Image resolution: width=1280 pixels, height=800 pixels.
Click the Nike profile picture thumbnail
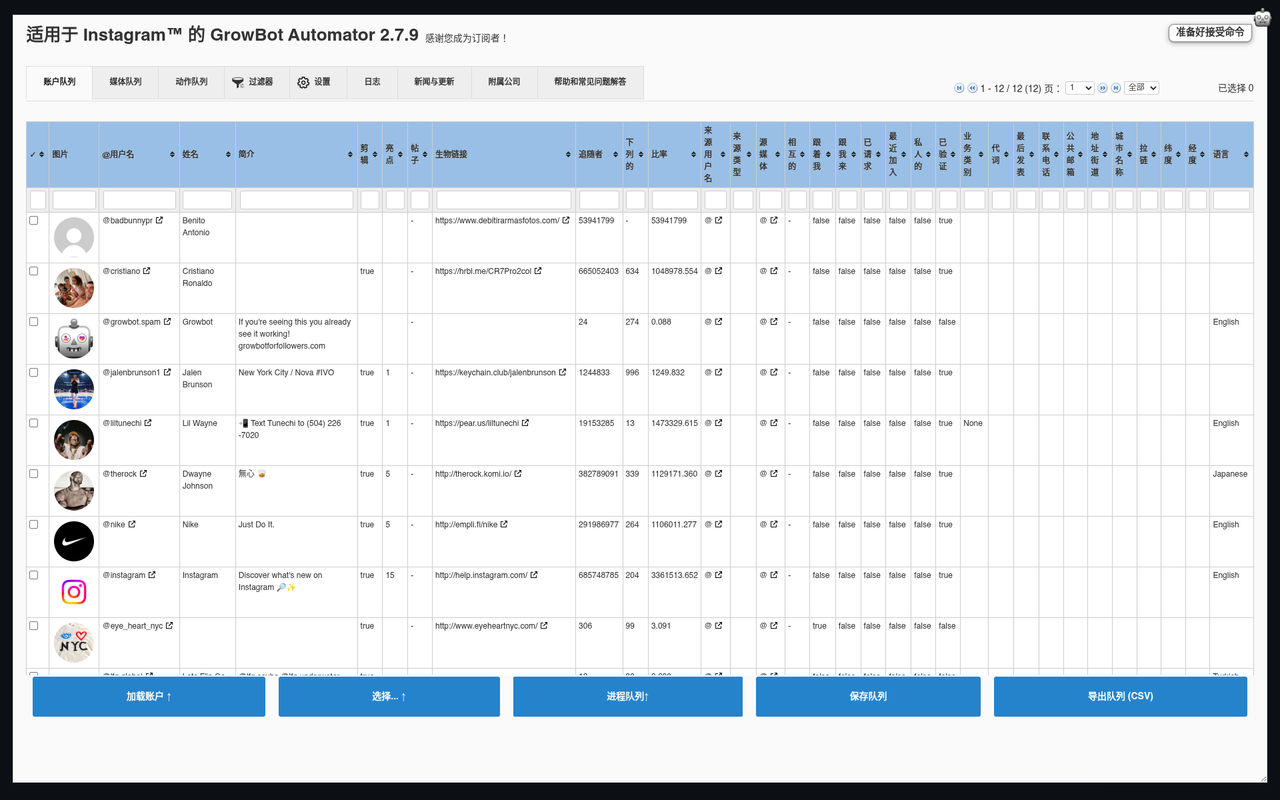(x=74, y=541)
